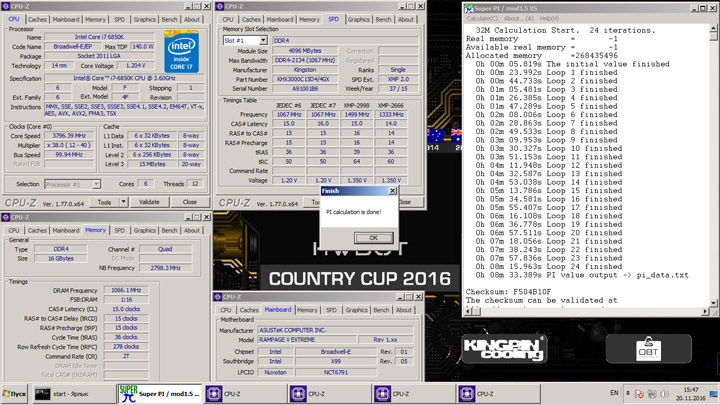Click the Validate button in CPU-Z
This screenshot has height=405, width=720.
(149, 202)
